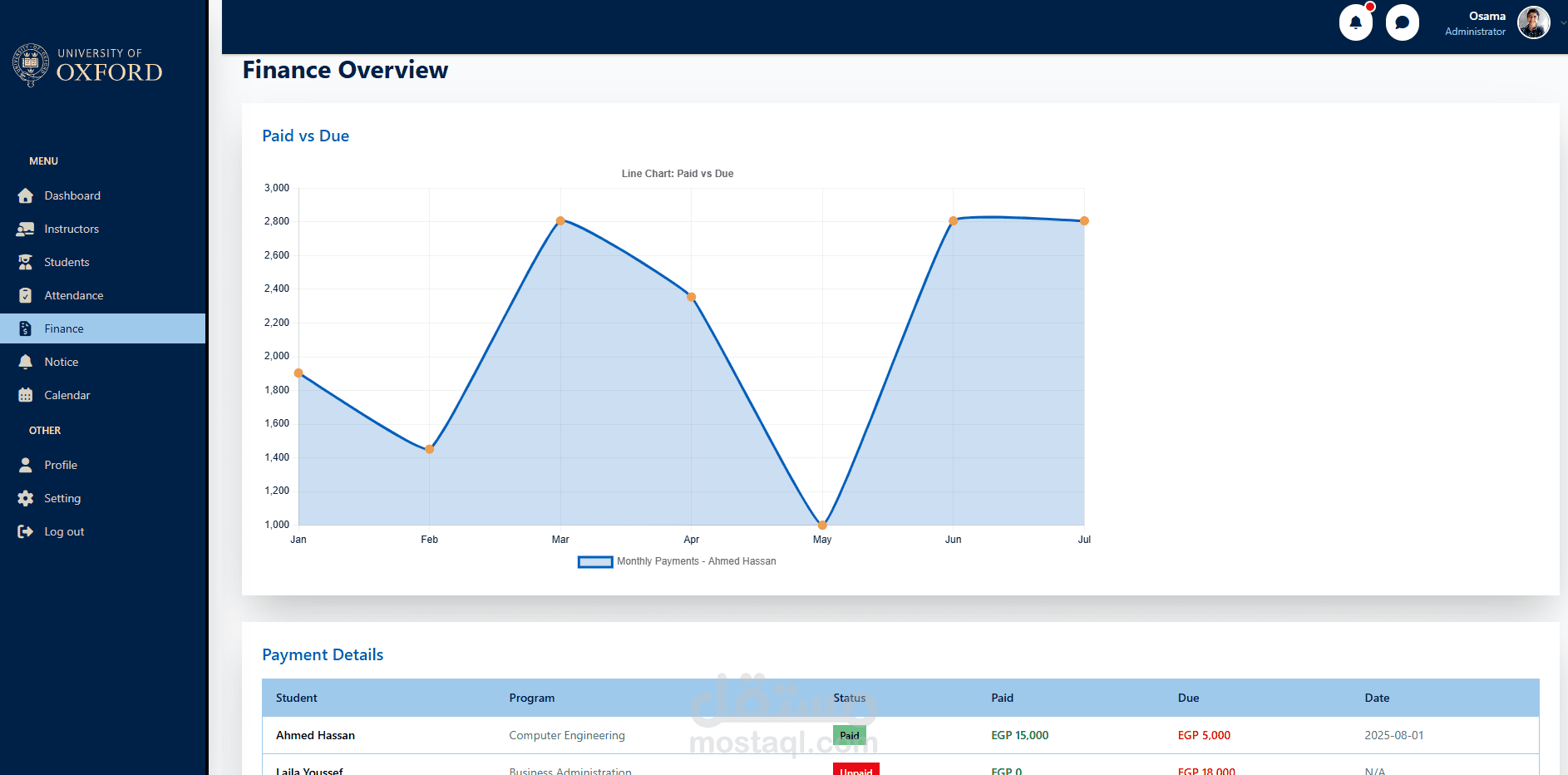Open Osama administrator avatar
The image size is (1568, 775).
click(x=1533, y=22)
